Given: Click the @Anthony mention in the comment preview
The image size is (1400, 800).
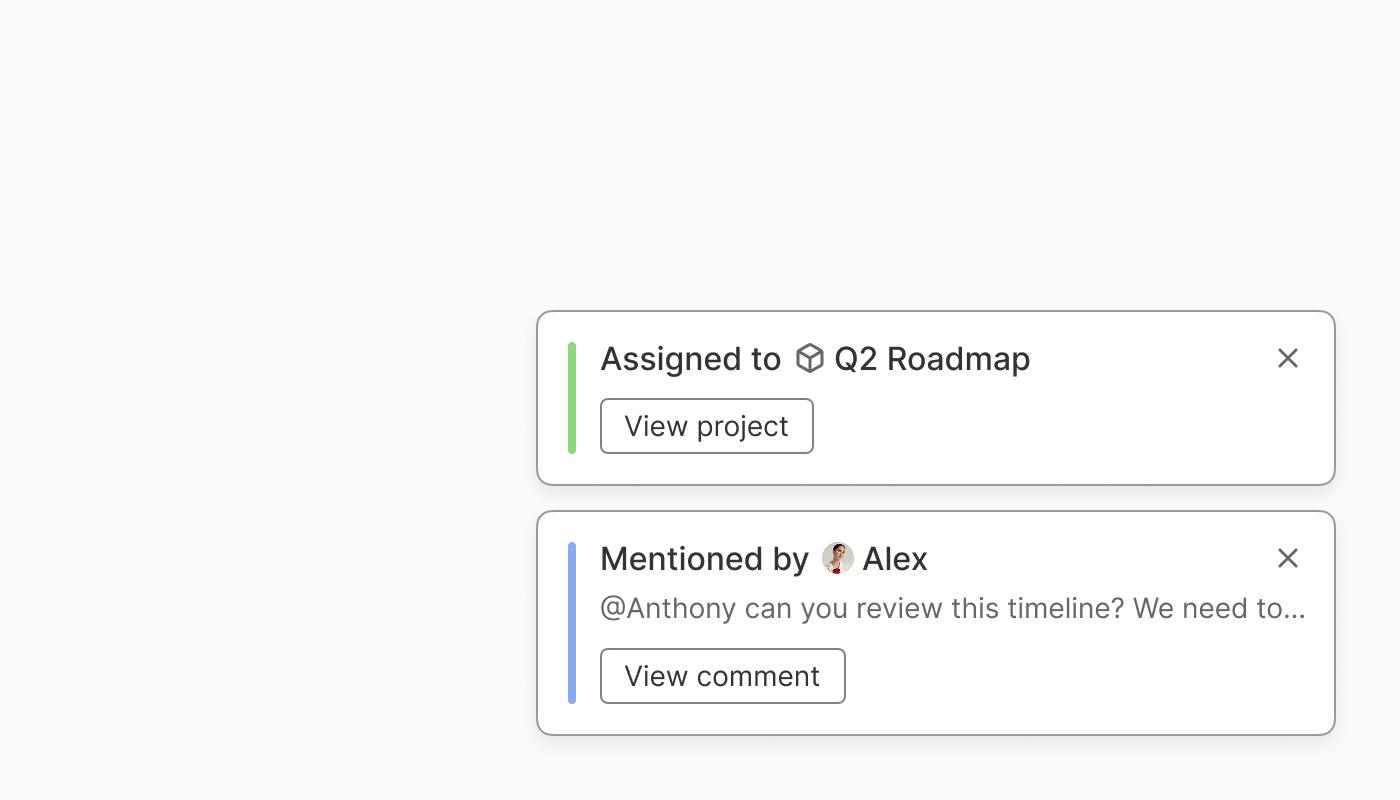Looking at the screenshot, I should tap(668, 608).
